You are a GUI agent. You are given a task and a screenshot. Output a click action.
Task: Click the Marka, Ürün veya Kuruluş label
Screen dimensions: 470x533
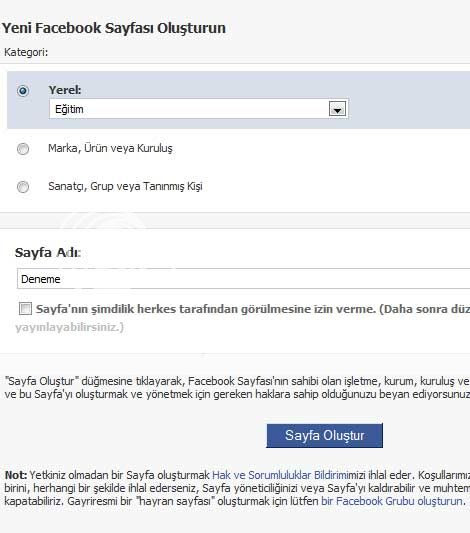pyautogui.click(x=110, y=149)
